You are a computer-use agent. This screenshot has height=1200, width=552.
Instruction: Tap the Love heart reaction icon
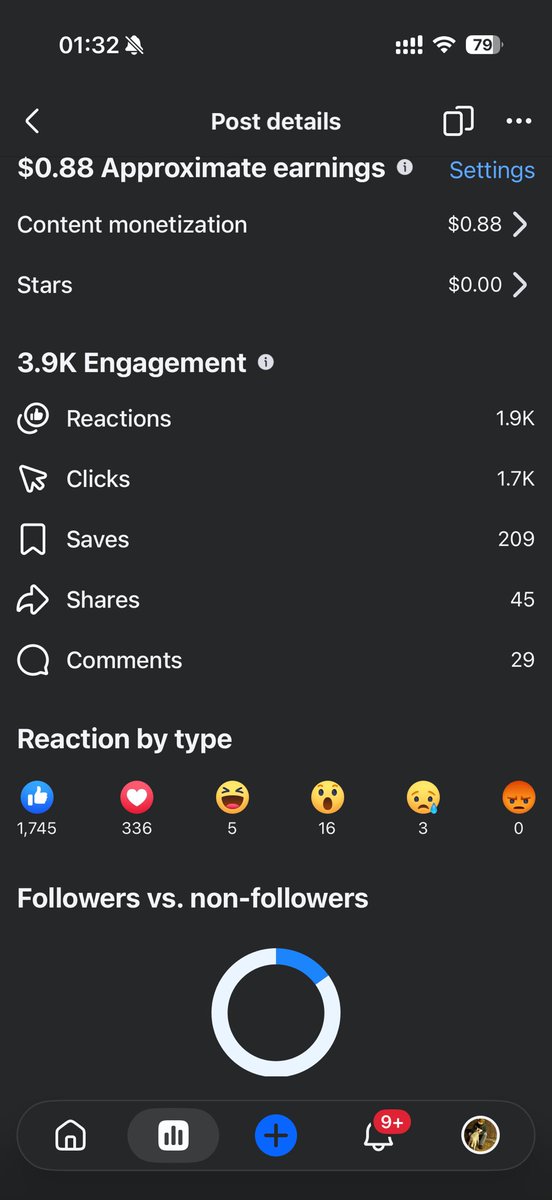pyautogui.click(x=137, y=797)
